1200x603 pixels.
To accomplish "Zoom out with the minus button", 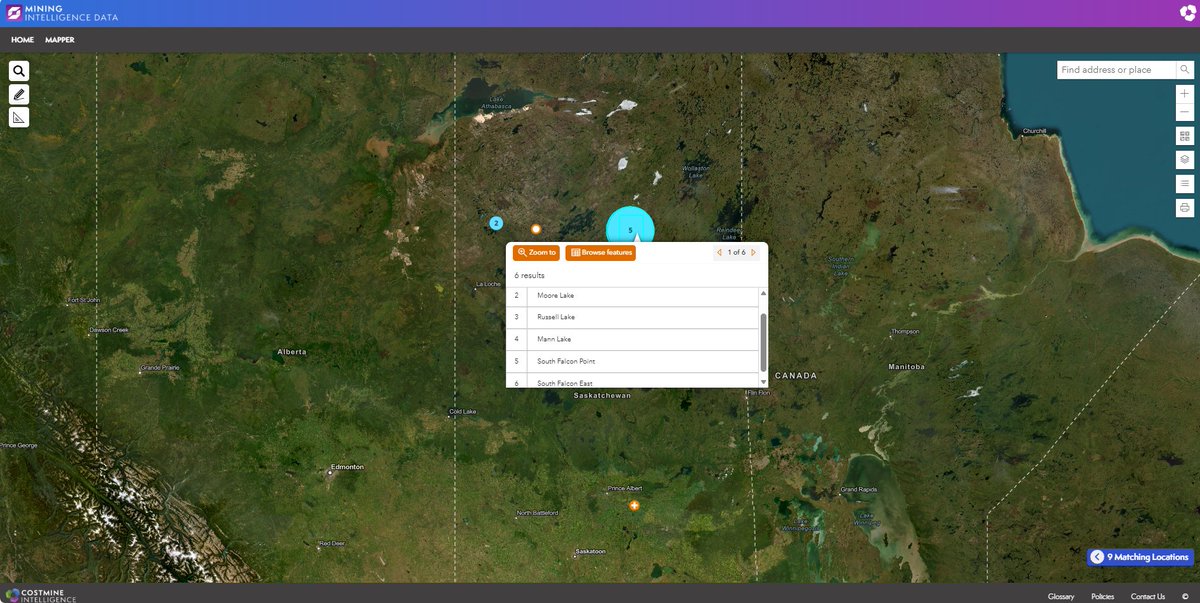I will [1185, 112].
